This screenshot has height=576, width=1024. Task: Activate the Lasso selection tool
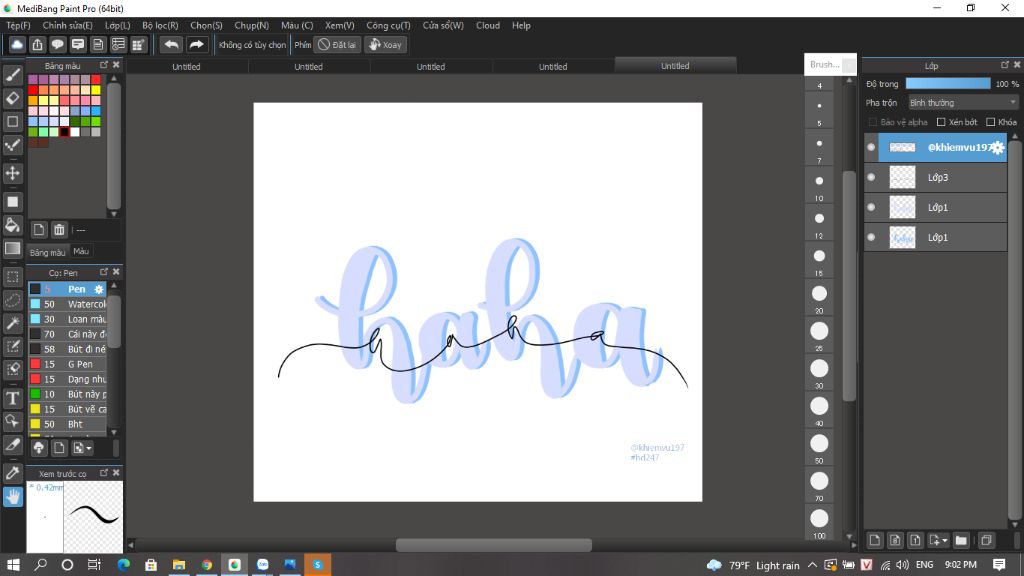click(x=12, y=300)
